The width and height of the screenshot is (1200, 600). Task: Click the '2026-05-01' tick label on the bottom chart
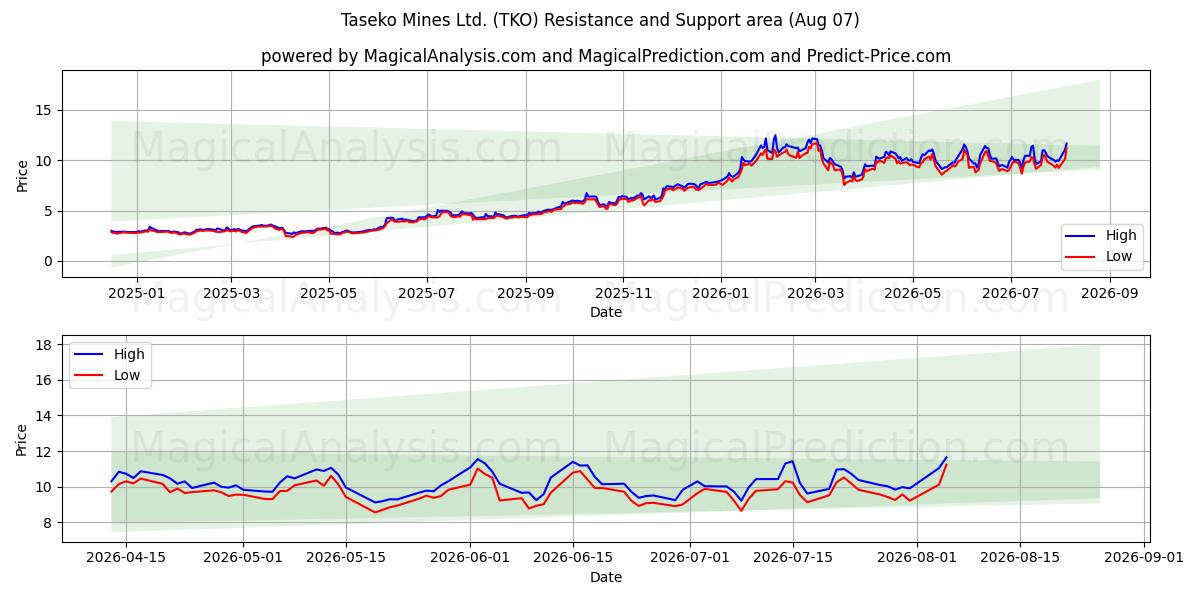click(x=244, y=558)
